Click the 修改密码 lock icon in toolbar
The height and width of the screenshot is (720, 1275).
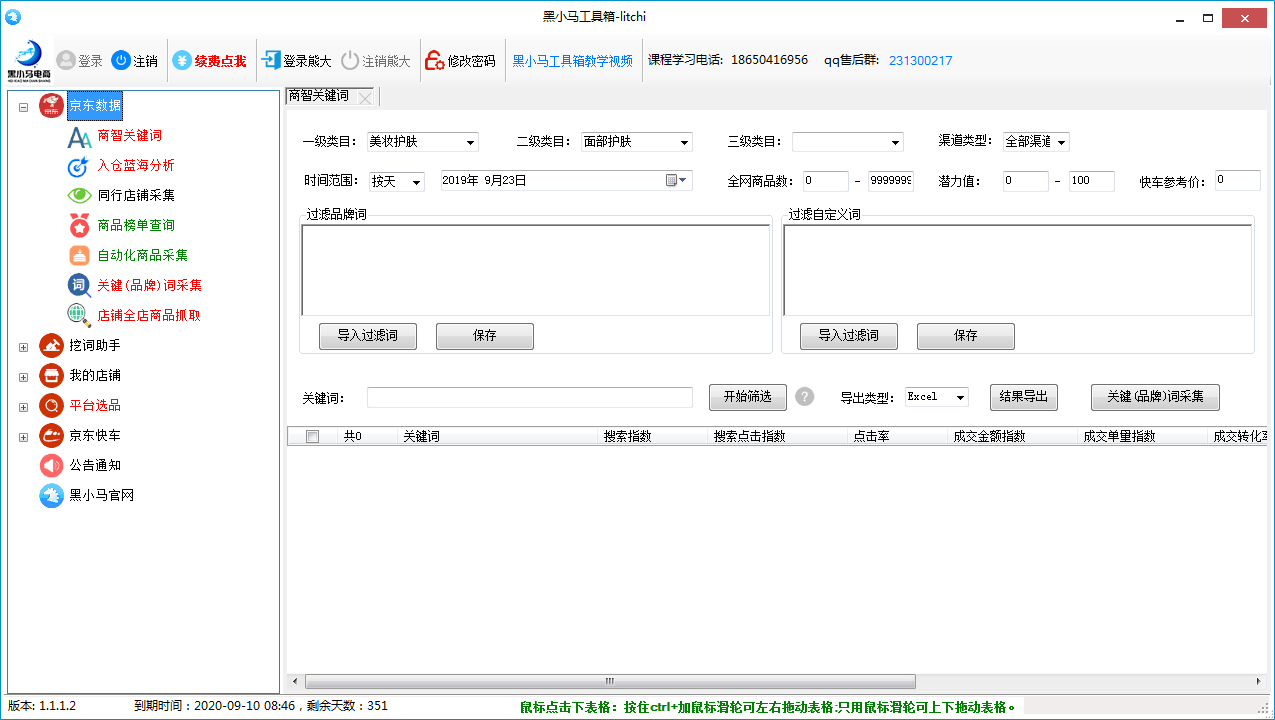(x=435, y=61)
